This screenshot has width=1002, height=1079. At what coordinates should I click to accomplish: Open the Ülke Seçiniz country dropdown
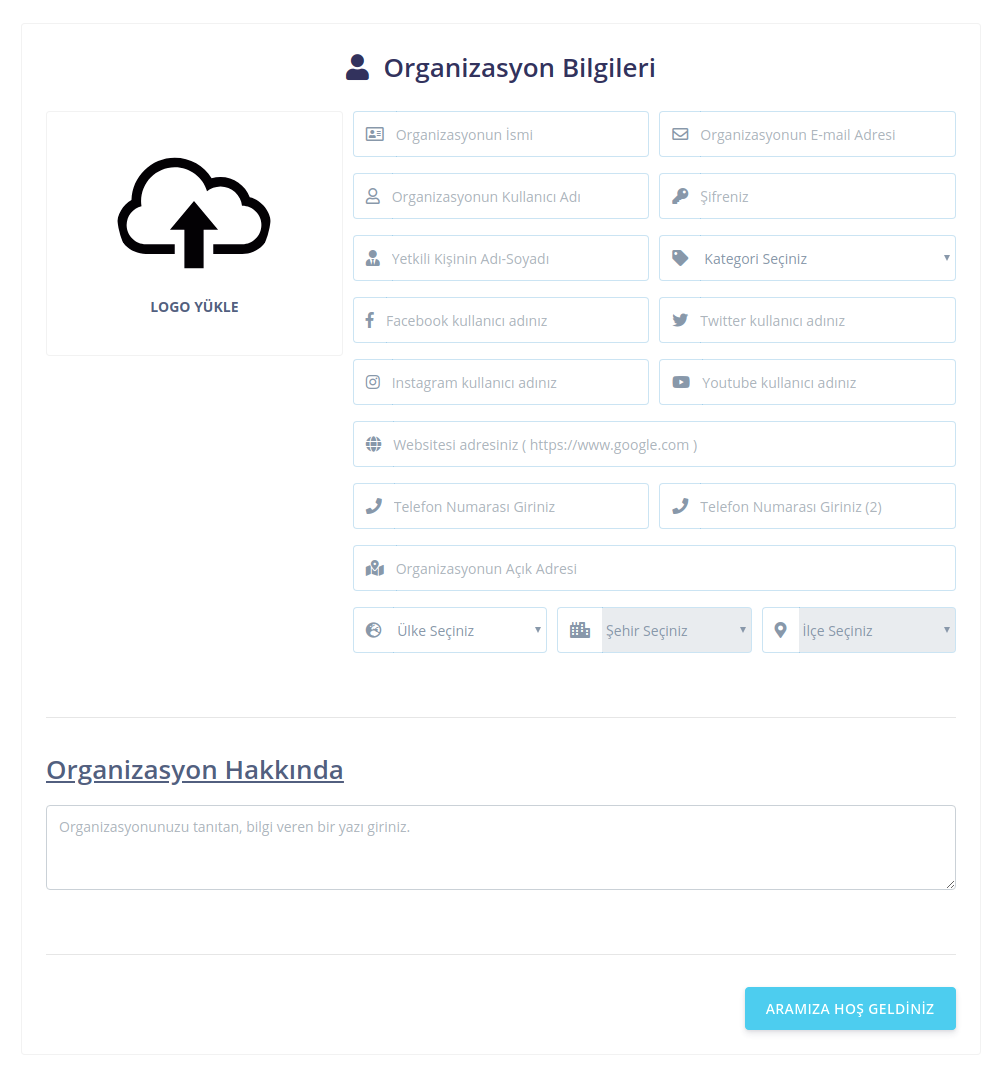pyautogui.click(x=465, y=631)
